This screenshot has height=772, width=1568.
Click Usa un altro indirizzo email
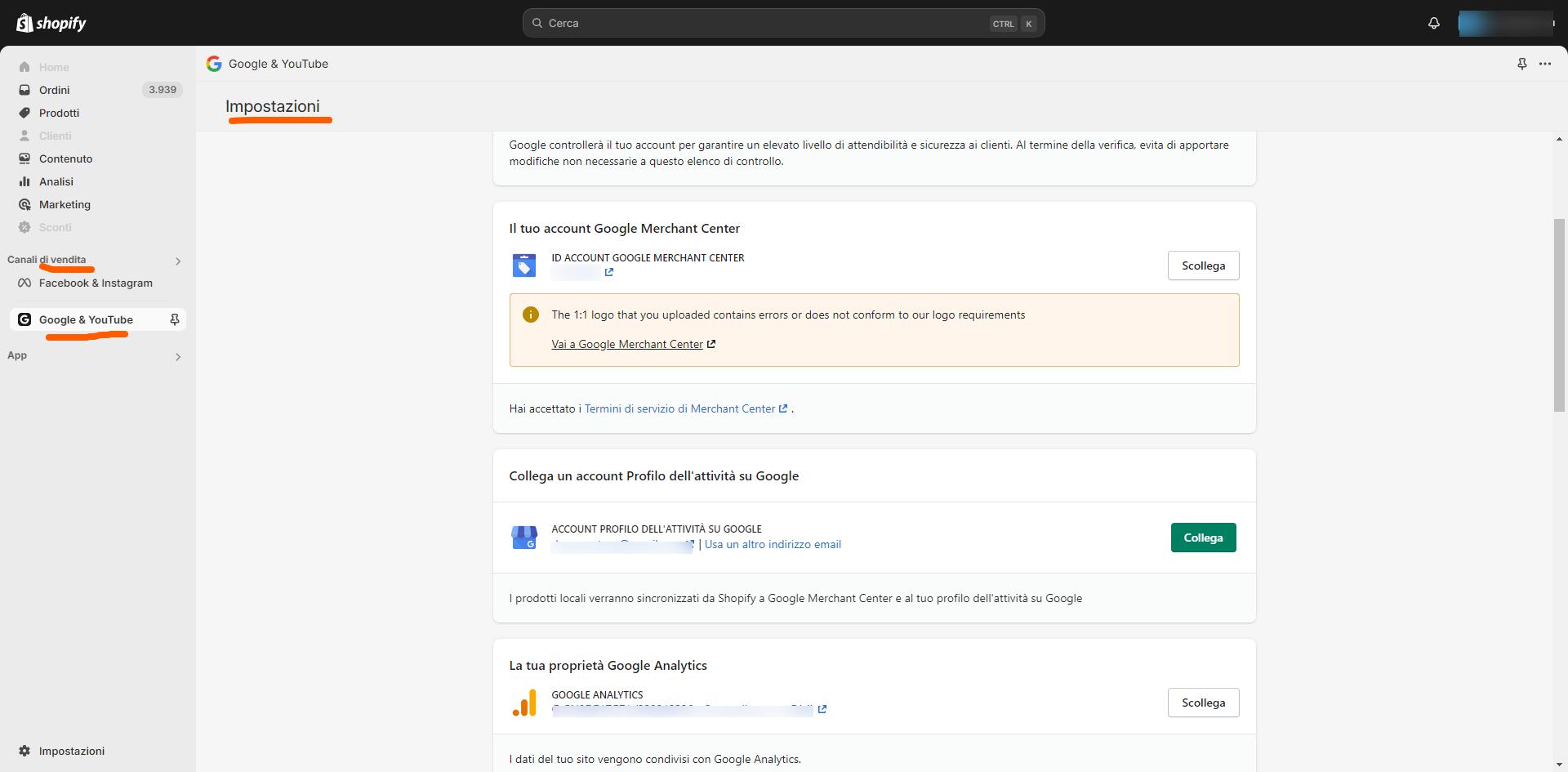click(x=772, y=544)
